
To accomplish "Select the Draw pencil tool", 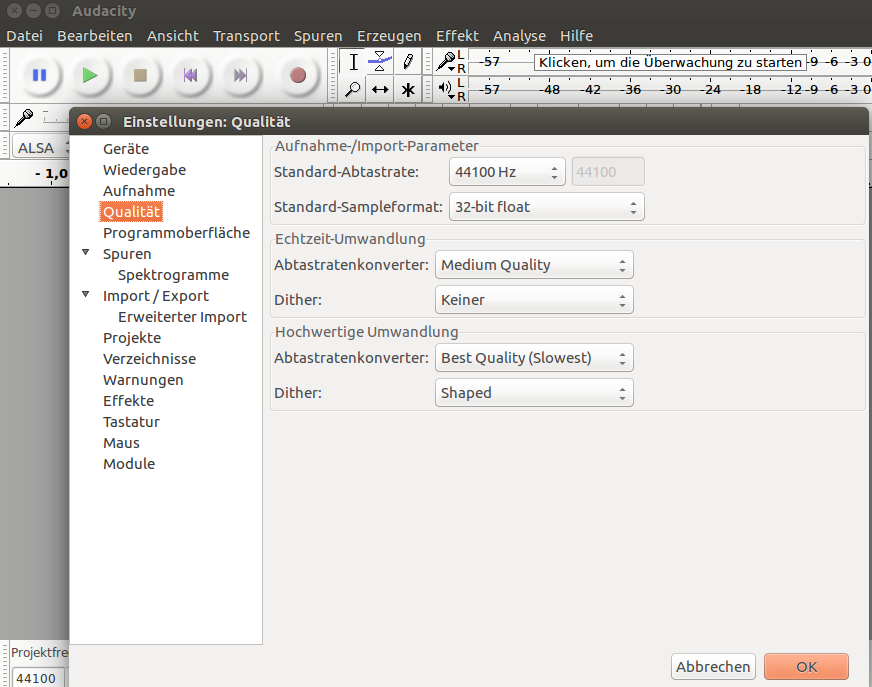I will 408,62.
